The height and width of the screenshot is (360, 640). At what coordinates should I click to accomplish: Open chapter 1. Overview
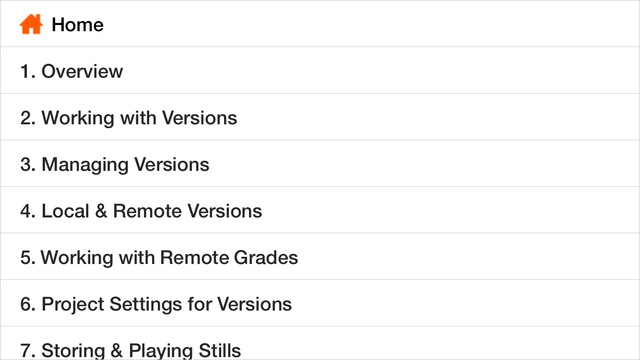320,70
